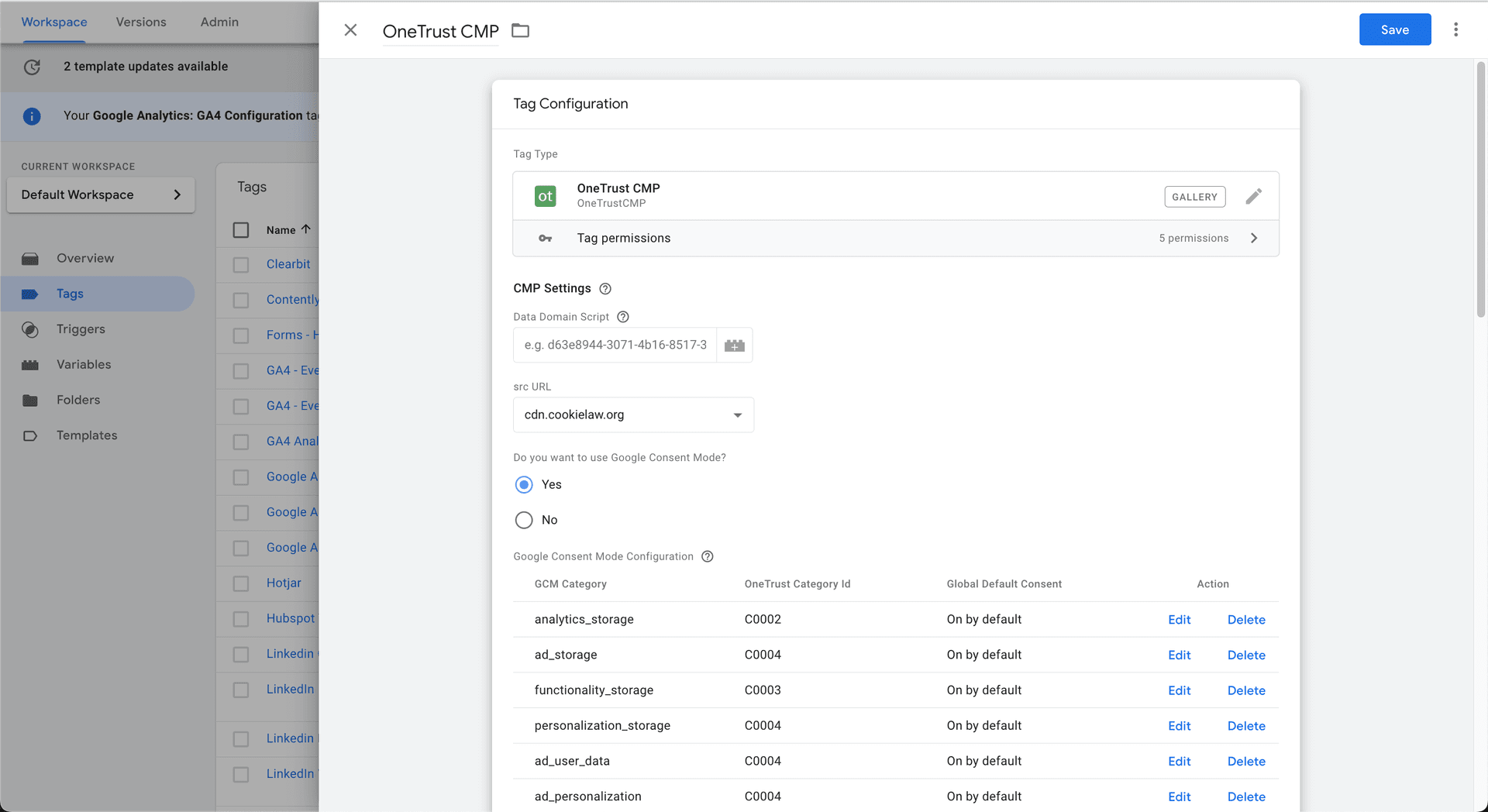The width and height of the screenshot is (1488, 812).
Task: Click the OneTrust 'ot' green logo
Action: (x=545, y=196)
